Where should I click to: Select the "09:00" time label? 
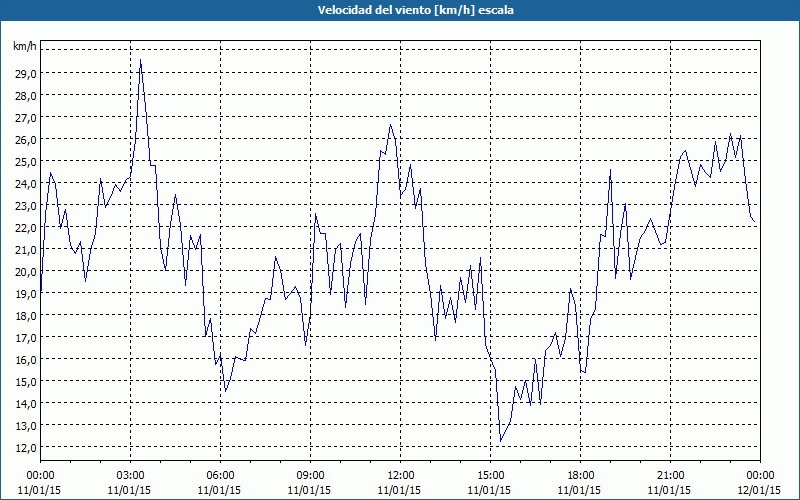[x=310, y=476]
